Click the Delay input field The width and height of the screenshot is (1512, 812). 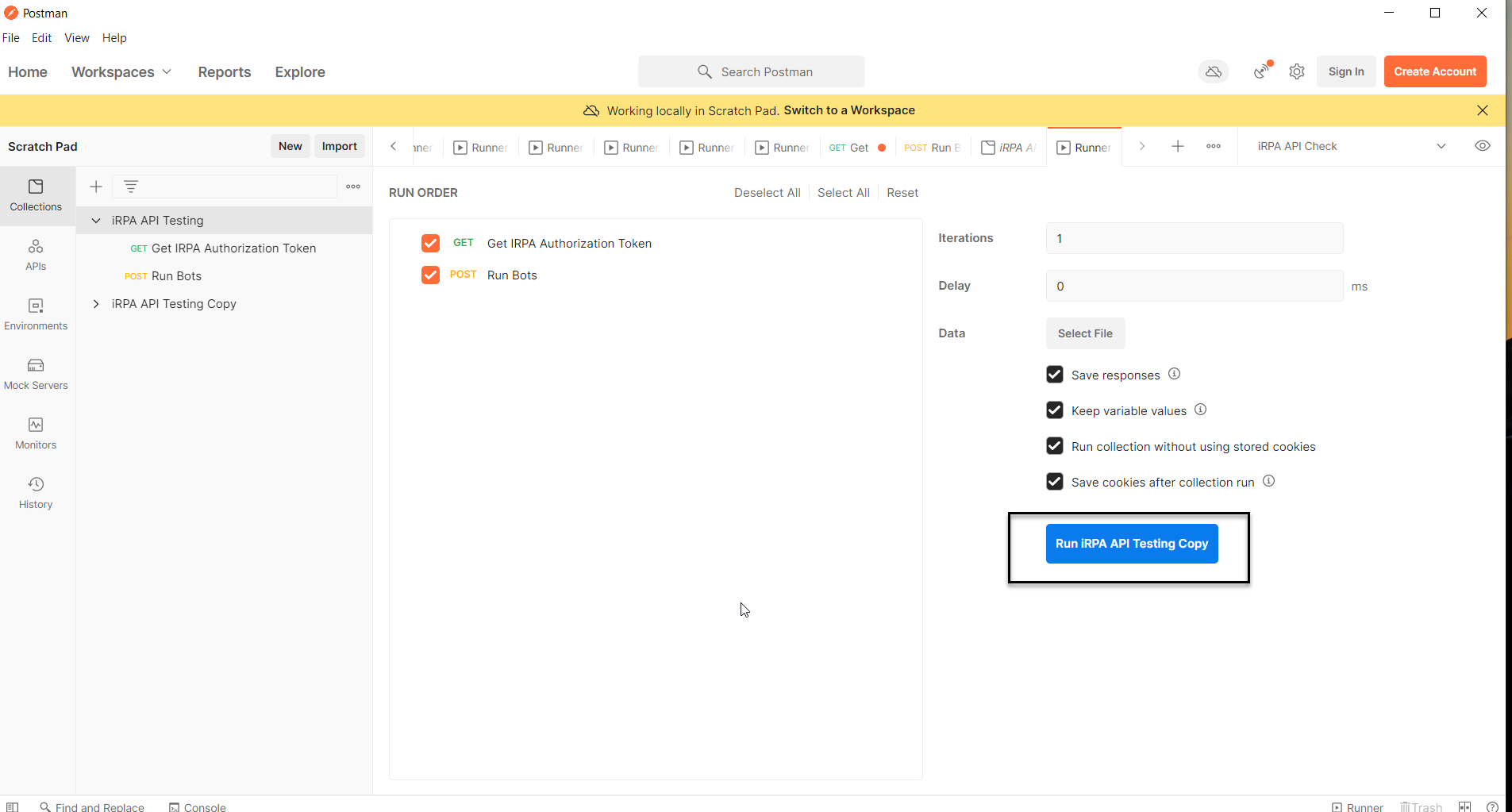pyautogui.click(x=1195, y=286)
